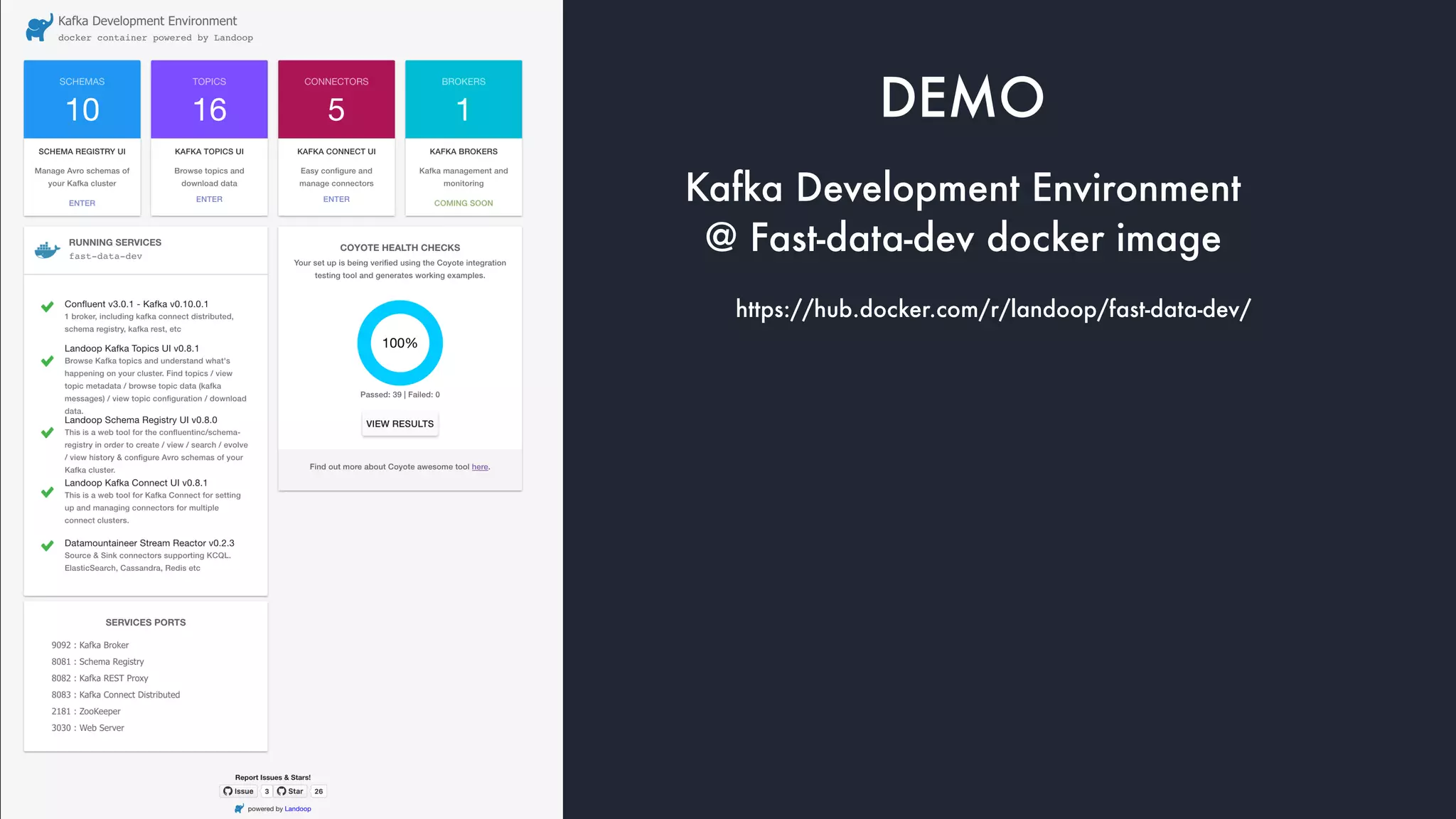
Task: Click the '9092 : Kafka Broker' port entry
Action: [x=90, y=646]
